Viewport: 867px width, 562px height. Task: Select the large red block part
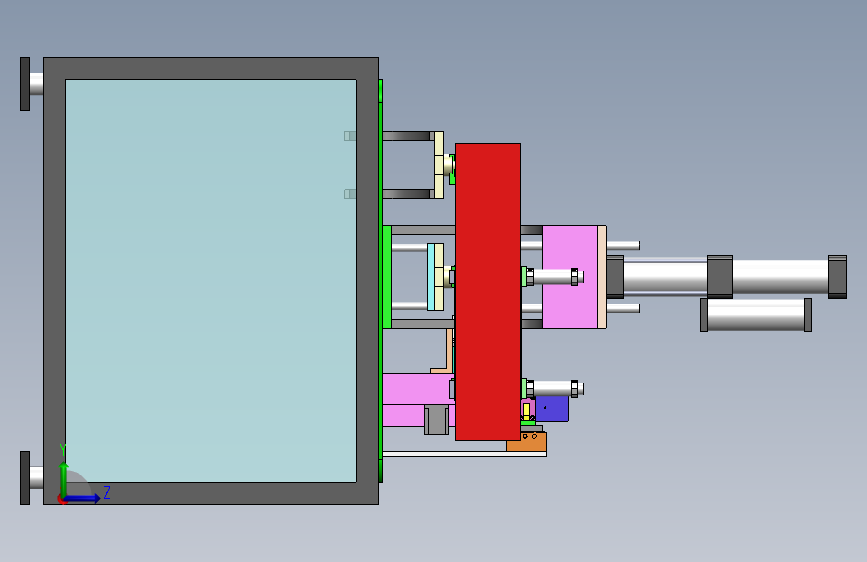488,292
